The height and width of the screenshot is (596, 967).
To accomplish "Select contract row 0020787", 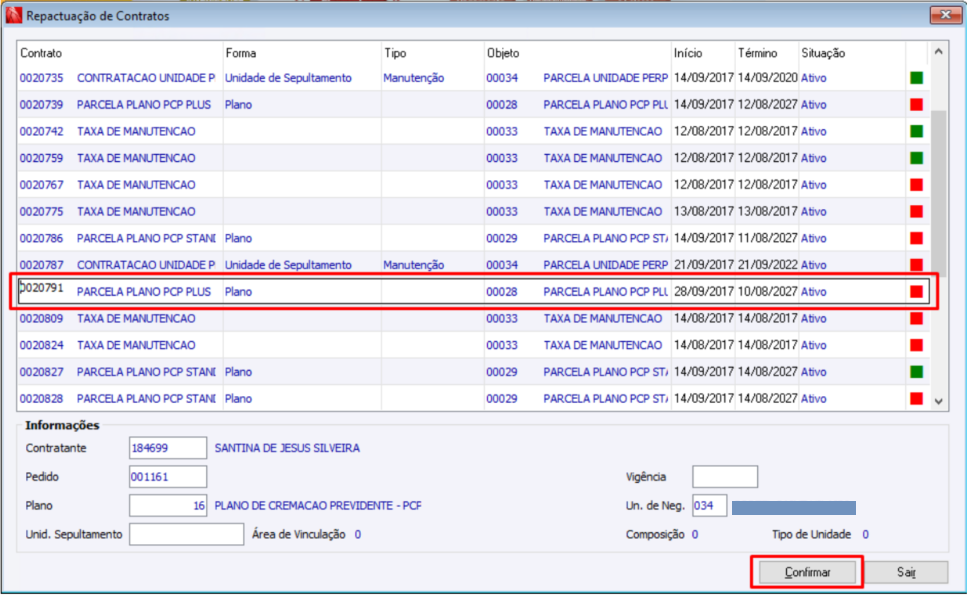I will pos(474,265).
